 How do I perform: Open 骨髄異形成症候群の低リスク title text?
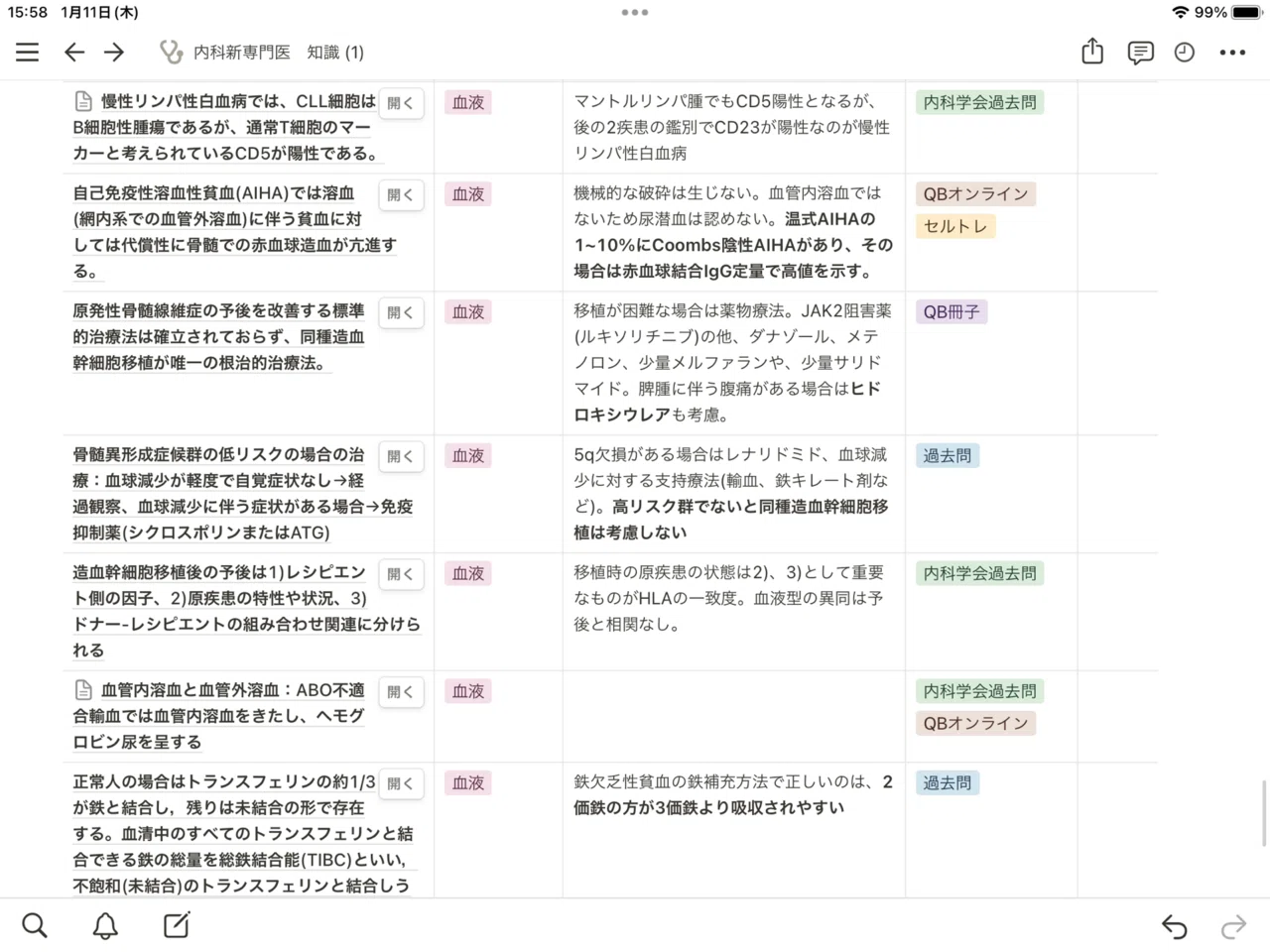pos(243,493)
